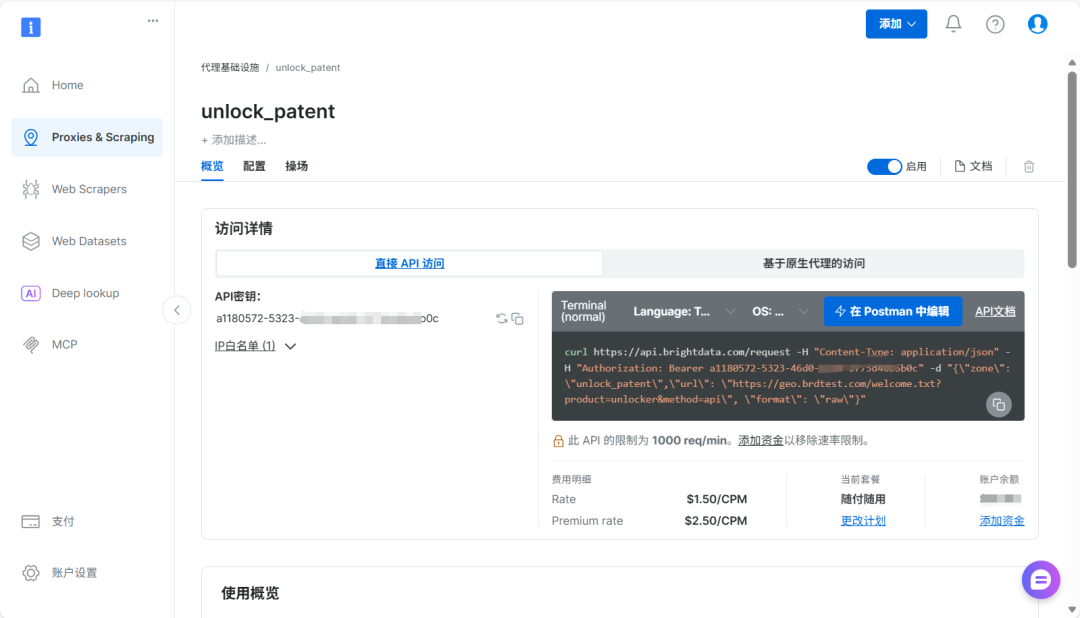The image size is (1080, 618).
Task: Copy the curl code snippet
Action: tap(999, 404)
